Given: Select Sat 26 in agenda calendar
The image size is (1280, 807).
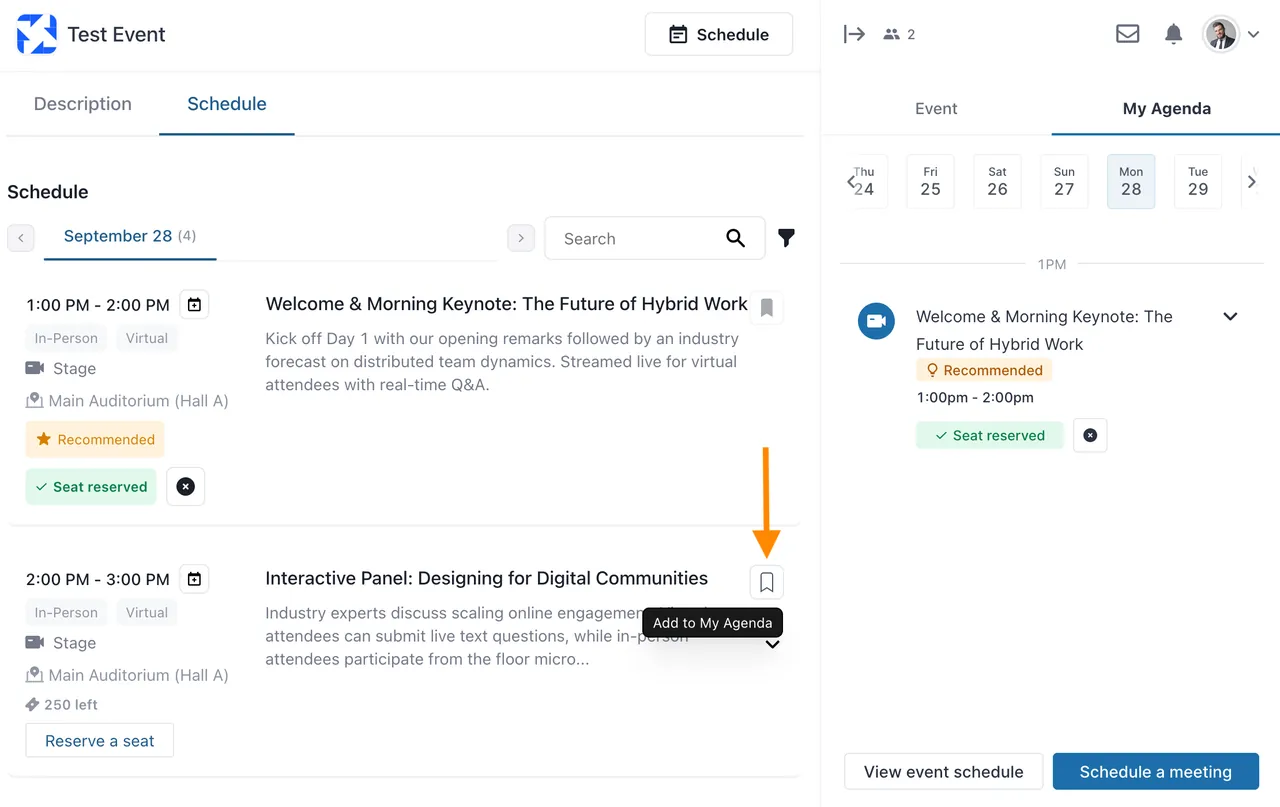Looking at the screenshot, I should tap(997, 182).
